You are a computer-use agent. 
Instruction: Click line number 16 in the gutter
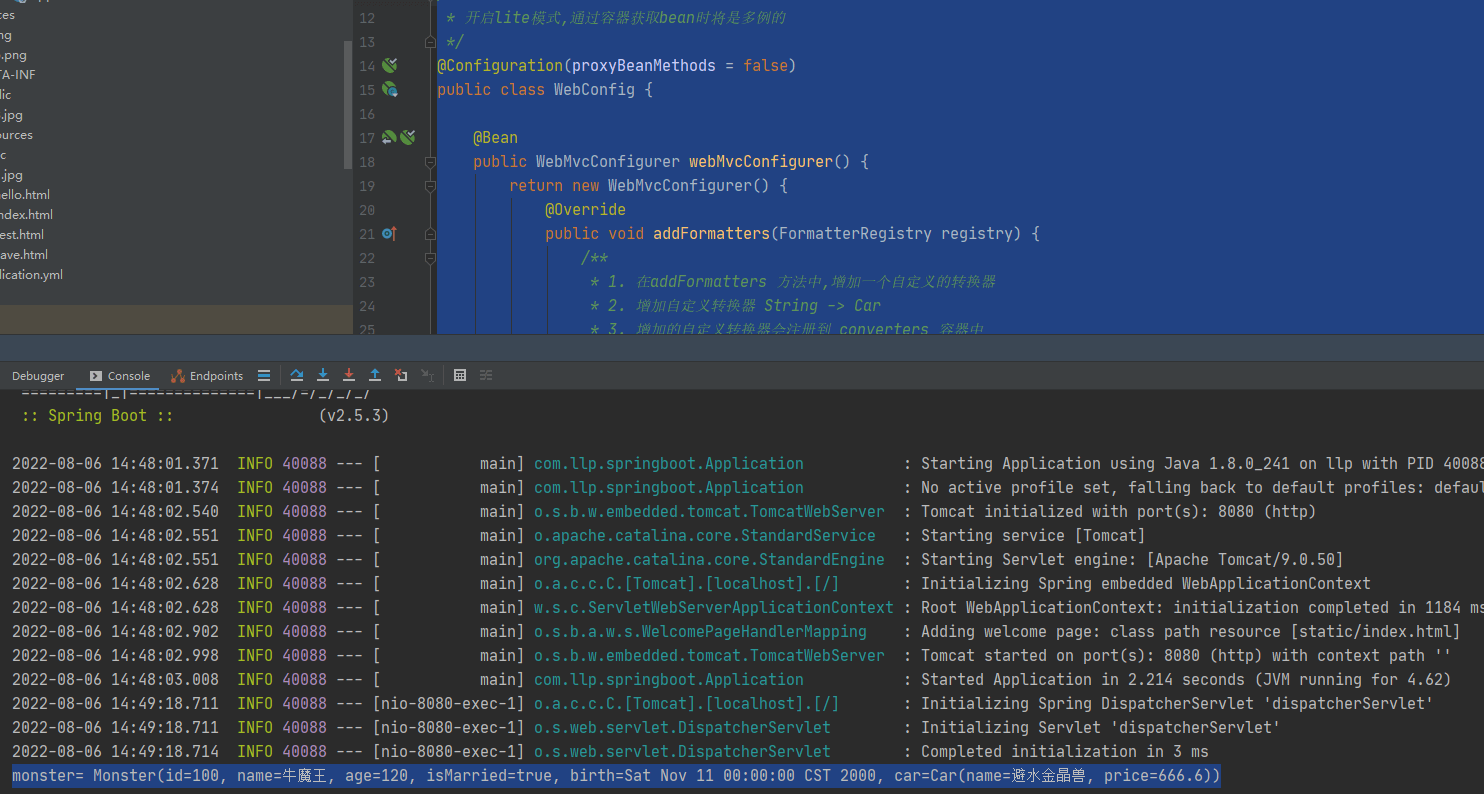click(366, 114)
